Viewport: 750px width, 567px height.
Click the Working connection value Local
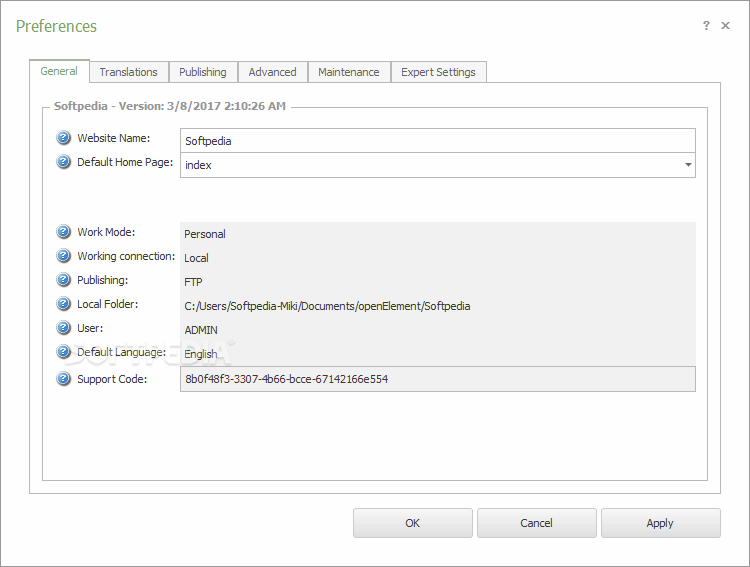point(196,258)
